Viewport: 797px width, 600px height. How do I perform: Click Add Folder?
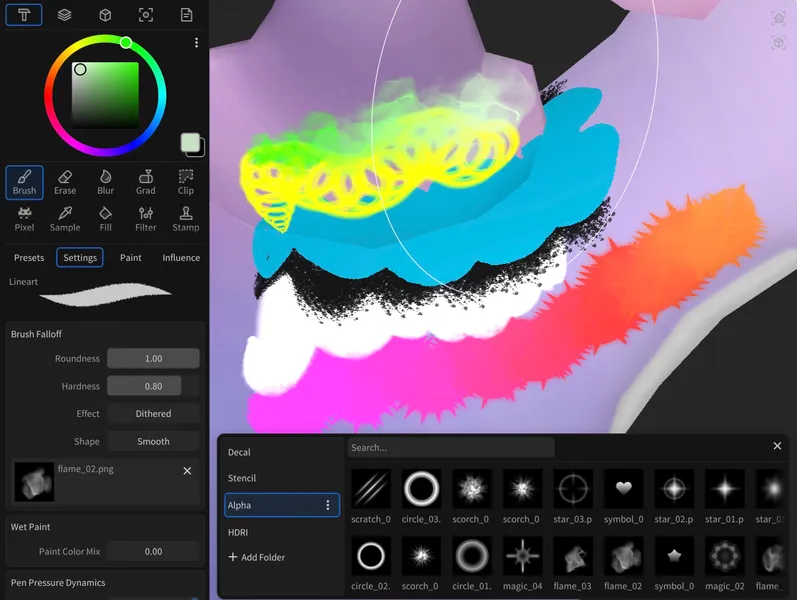tap(256, 557)
